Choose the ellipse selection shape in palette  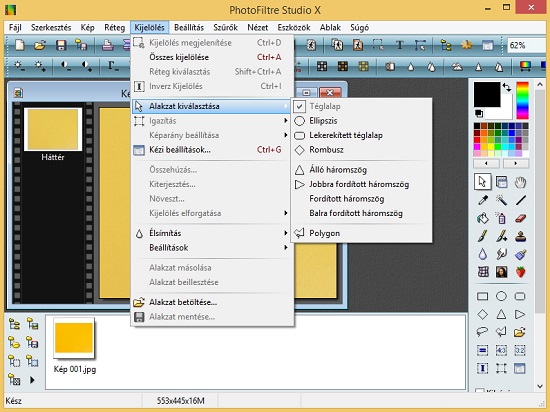(x=501, y=296)
